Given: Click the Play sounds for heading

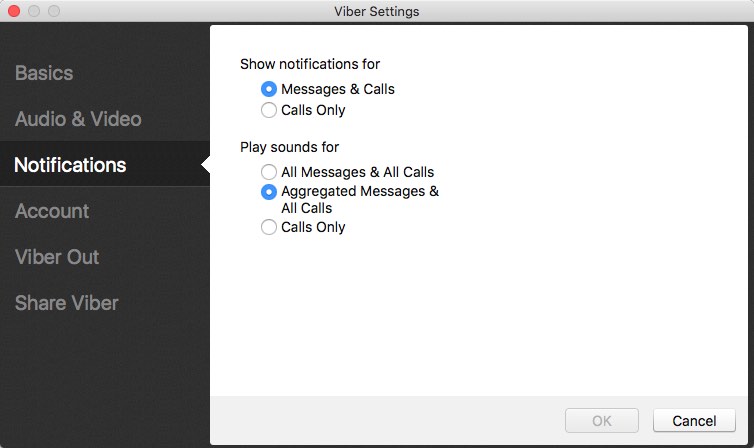Looking at the screenshot, I should (289, 147).
